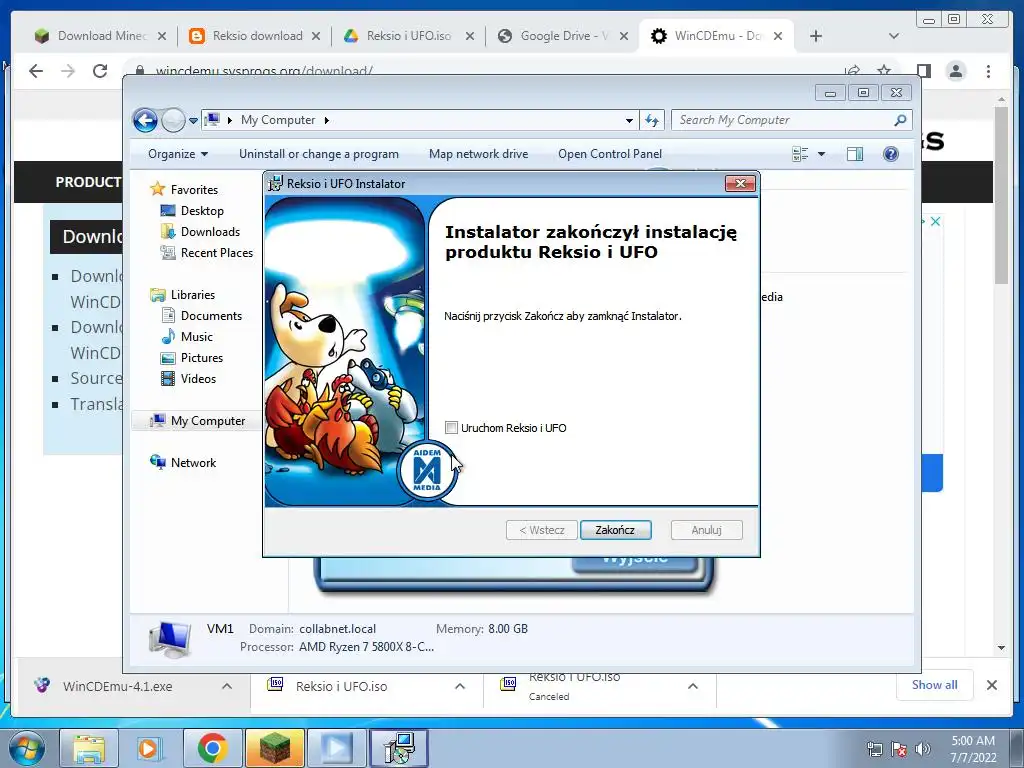This screenshot has width=1024, height=768.
Task: Open Windows Media Player taskbar icon
Action: [150, 748]
